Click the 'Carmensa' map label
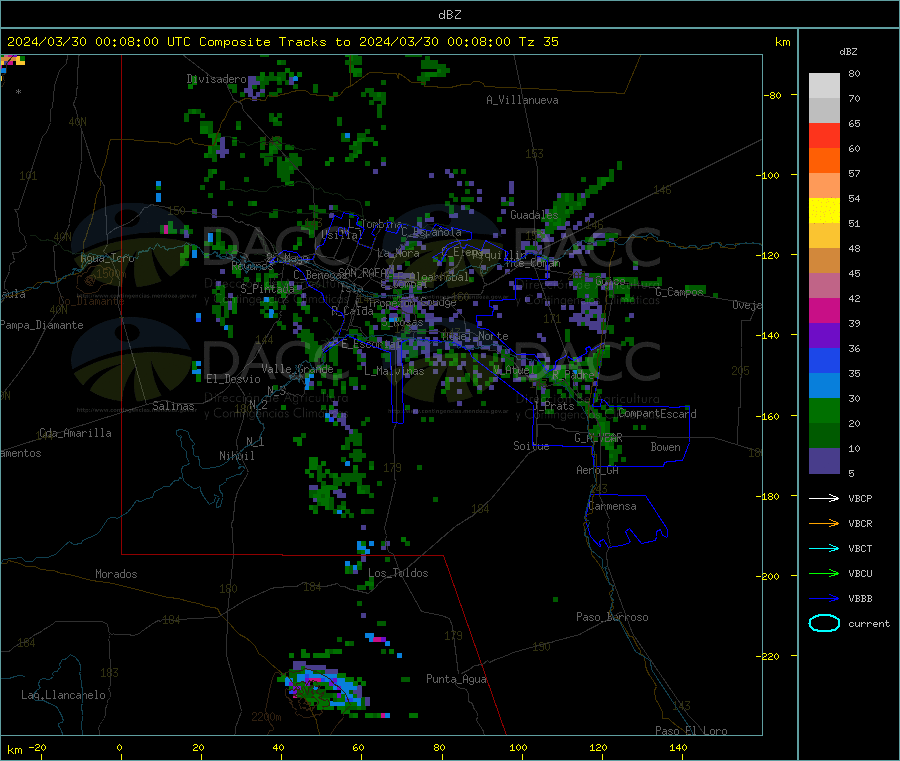The height and width of the screenshot is (761, 900). point(612,506)
